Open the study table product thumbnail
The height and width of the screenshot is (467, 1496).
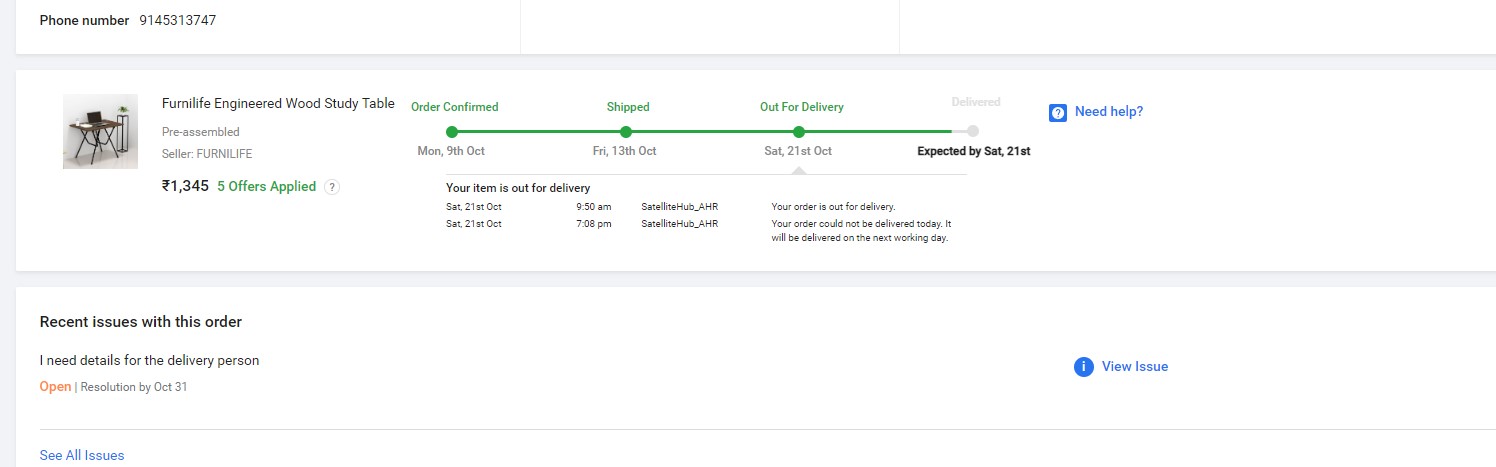(x=100, y=131)
